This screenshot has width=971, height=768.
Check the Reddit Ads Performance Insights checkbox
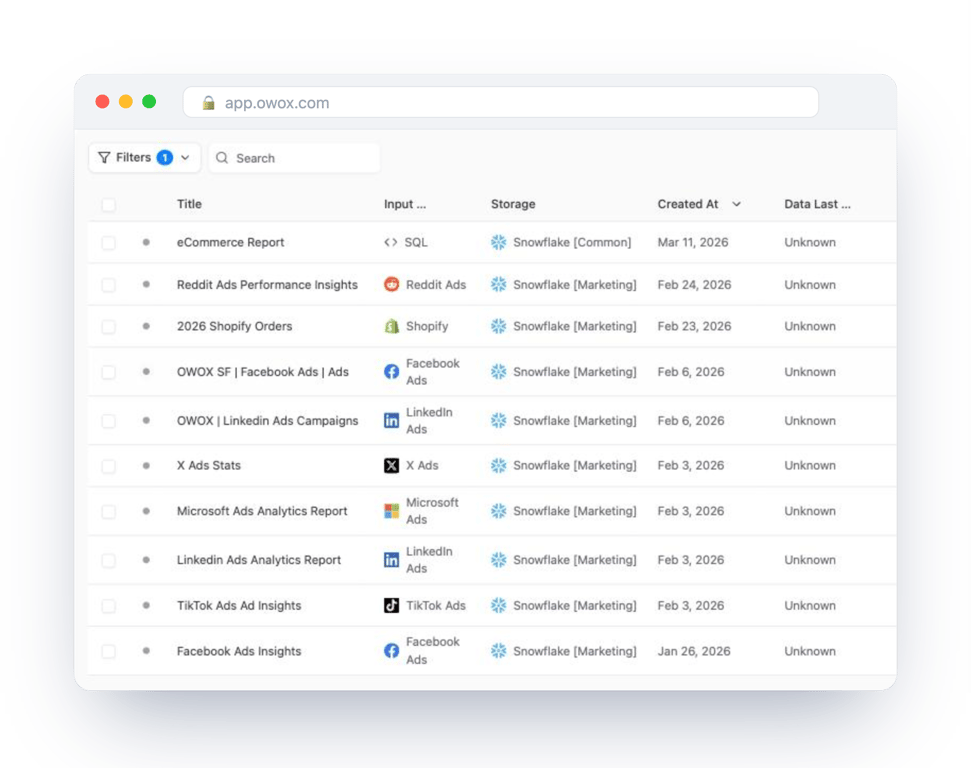(x=108, y=284)
